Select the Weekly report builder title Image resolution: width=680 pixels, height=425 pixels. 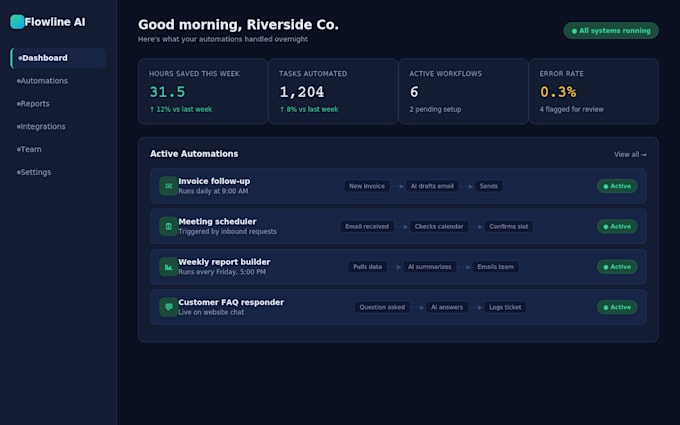224,262
